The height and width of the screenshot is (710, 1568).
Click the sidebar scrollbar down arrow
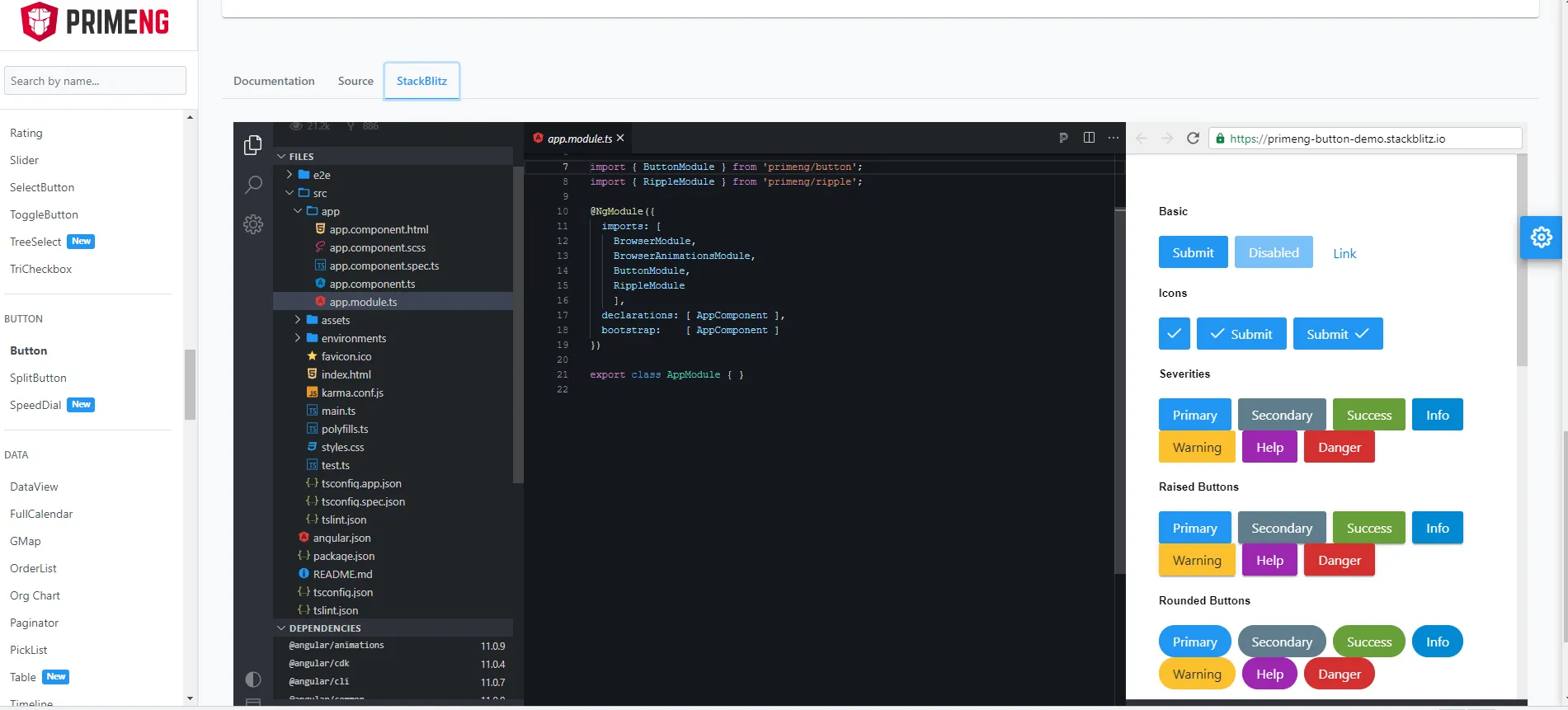pyautogui.click(x=191, y=698)
